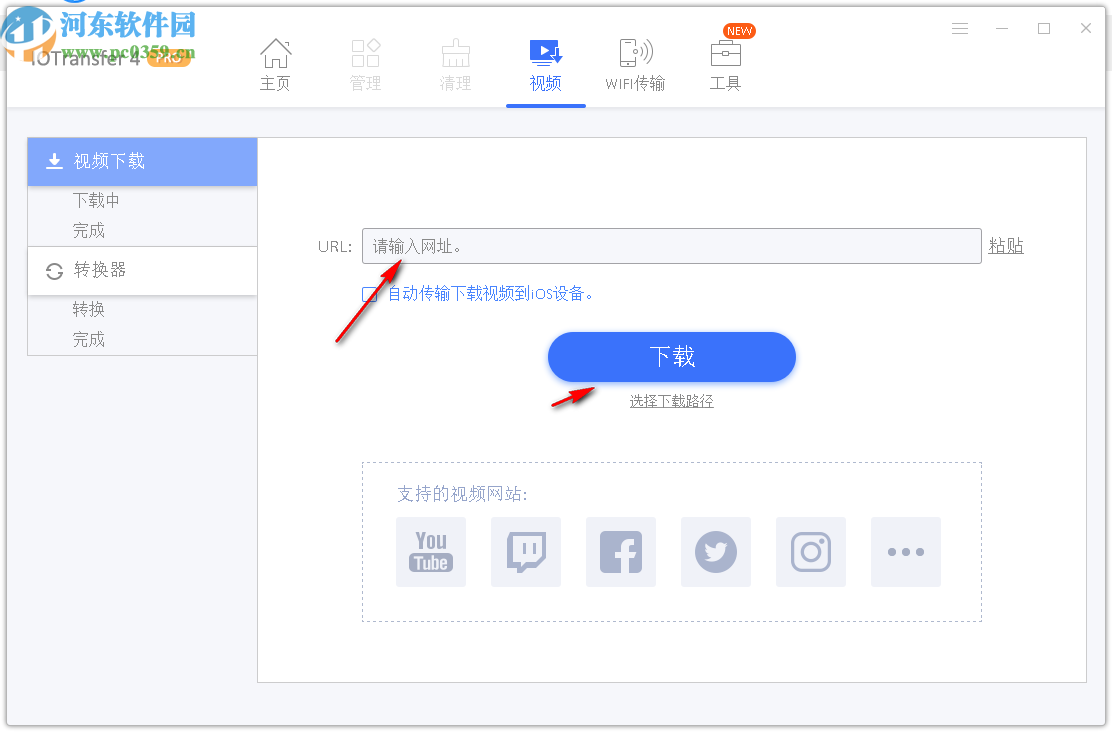Open the 工具 toolbox with NEW badge
The width and height of the screenshot is (1112, 732).
coord(725,62)
